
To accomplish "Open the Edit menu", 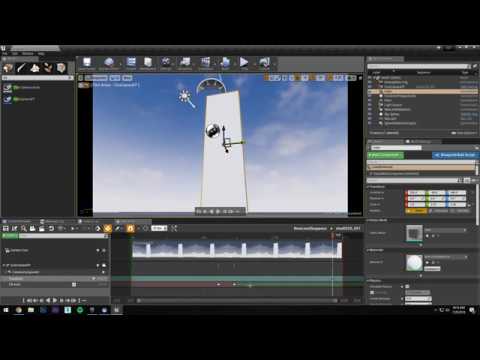I will (15, 53).
